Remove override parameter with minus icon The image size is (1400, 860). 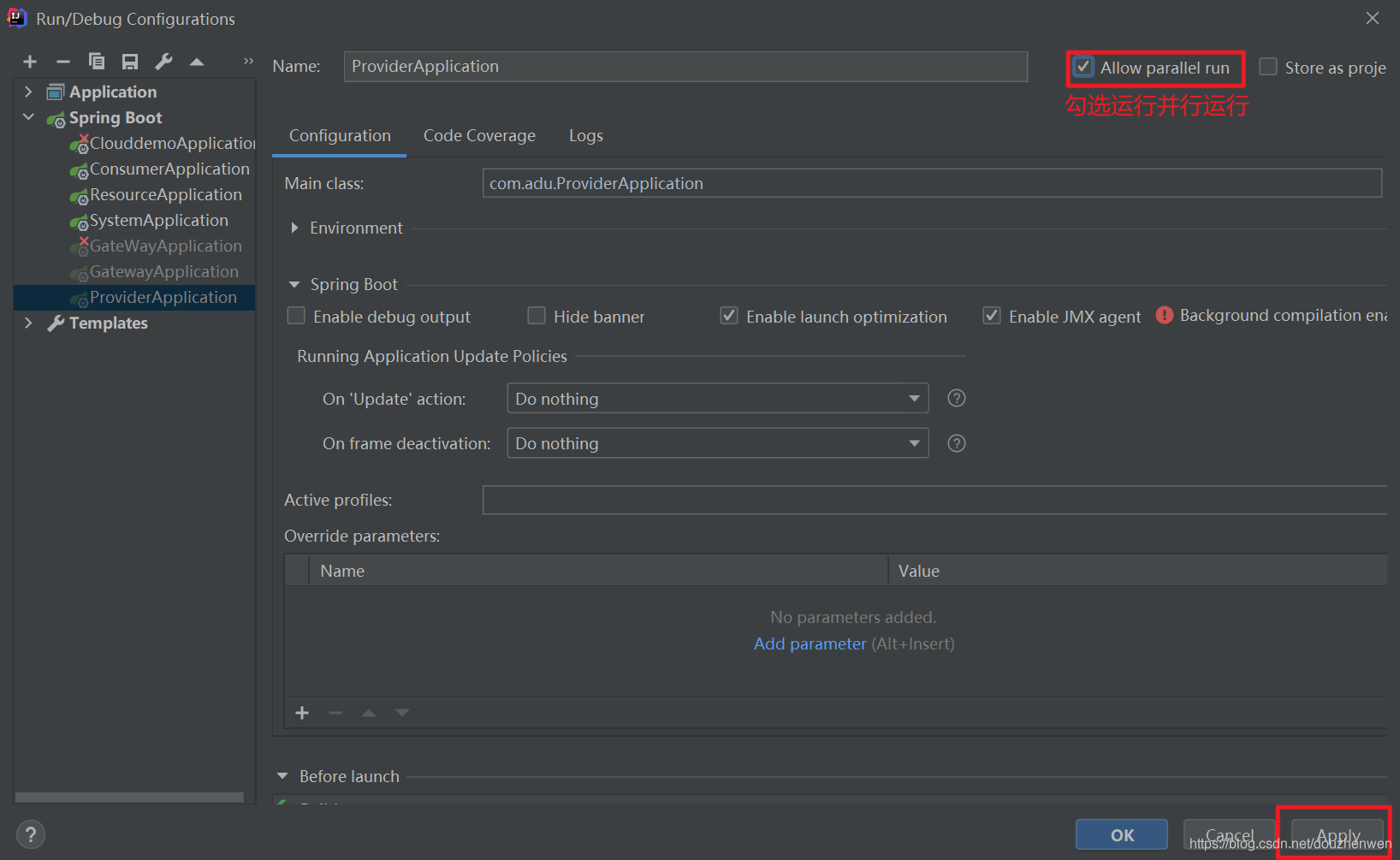pos(335,713)
